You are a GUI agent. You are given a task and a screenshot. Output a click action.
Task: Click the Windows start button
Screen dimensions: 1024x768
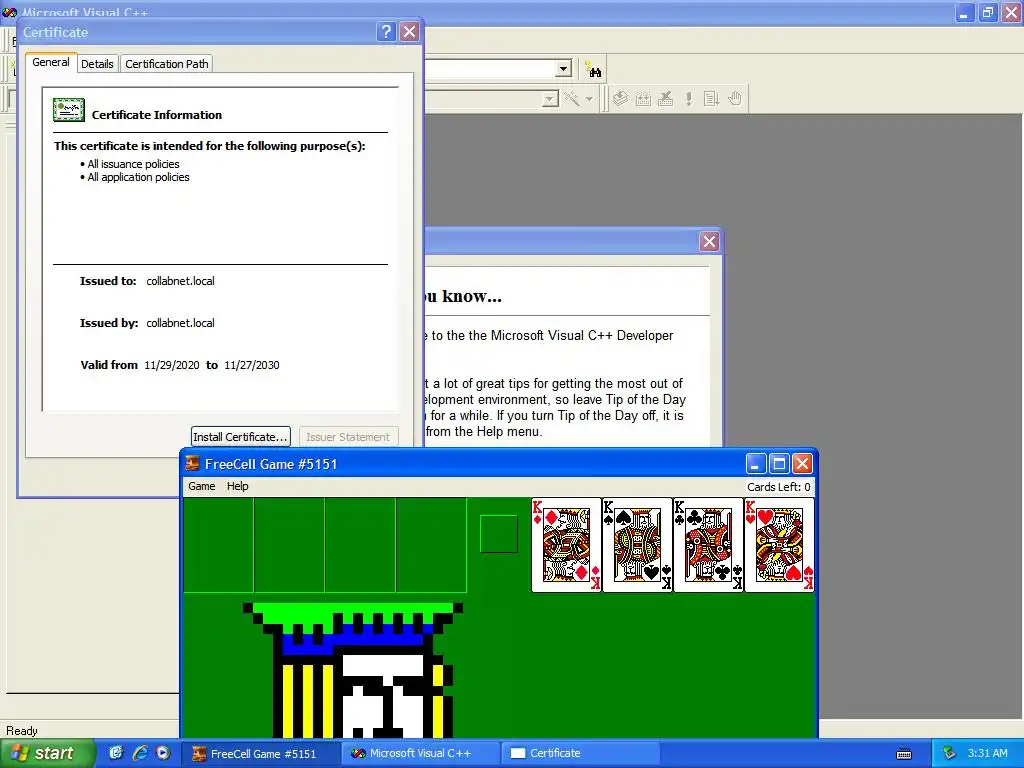(48, 753)
